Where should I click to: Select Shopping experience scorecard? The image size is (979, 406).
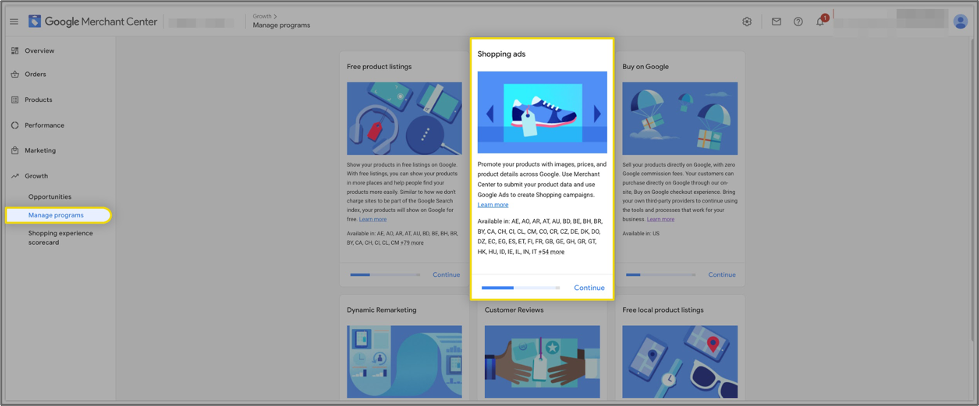click(60, 238)
